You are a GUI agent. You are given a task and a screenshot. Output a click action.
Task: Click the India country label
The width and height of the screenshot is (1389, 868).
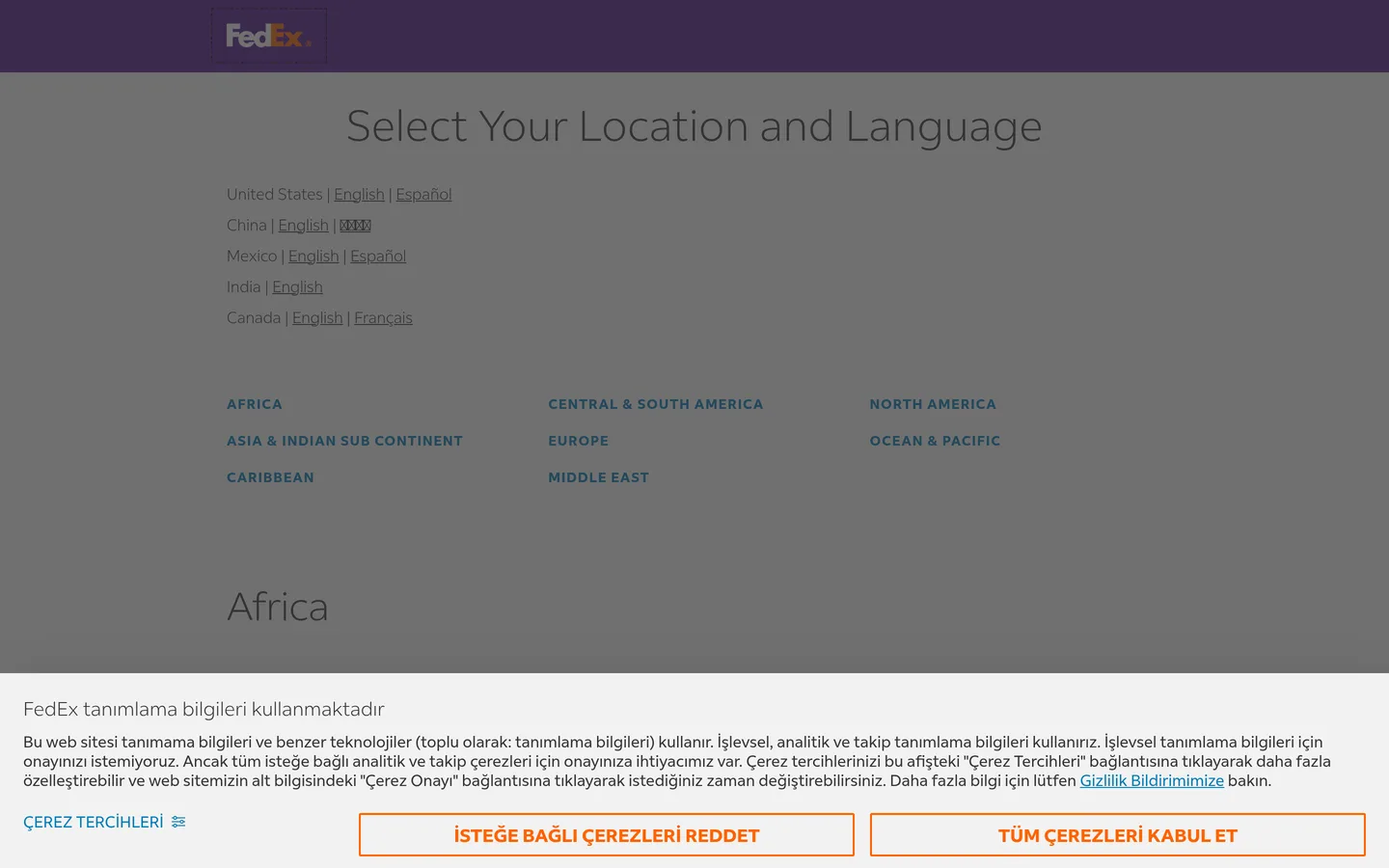point(243,287)
